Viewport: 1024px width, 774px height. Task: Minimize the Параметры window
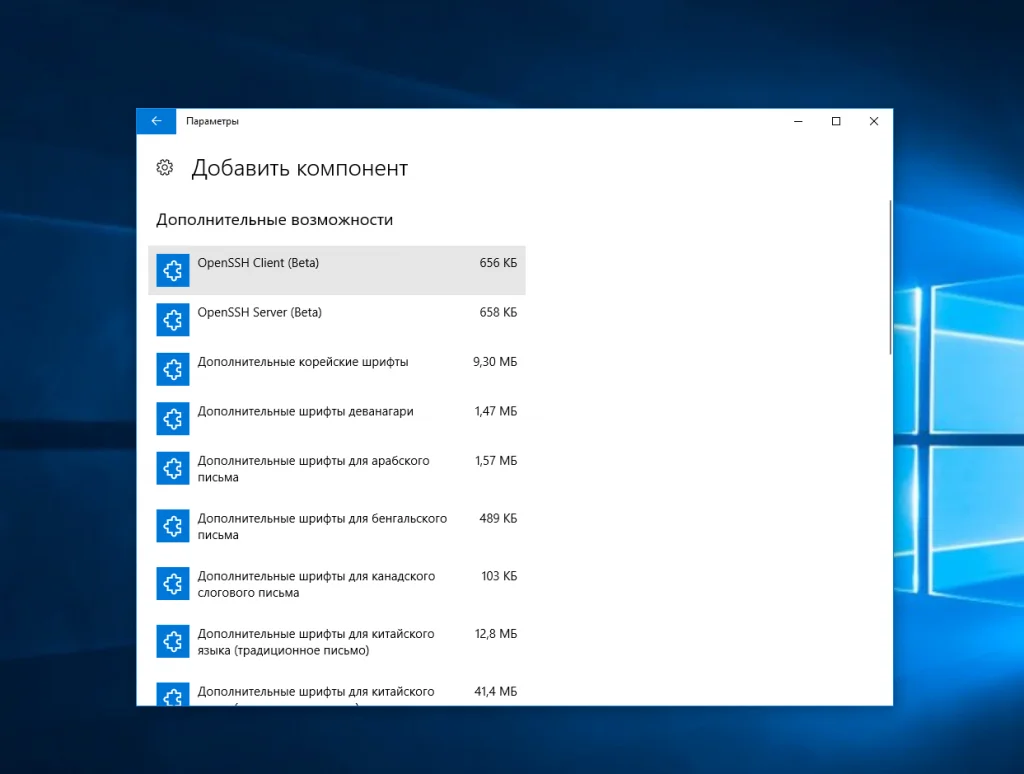tap(798, 121)
